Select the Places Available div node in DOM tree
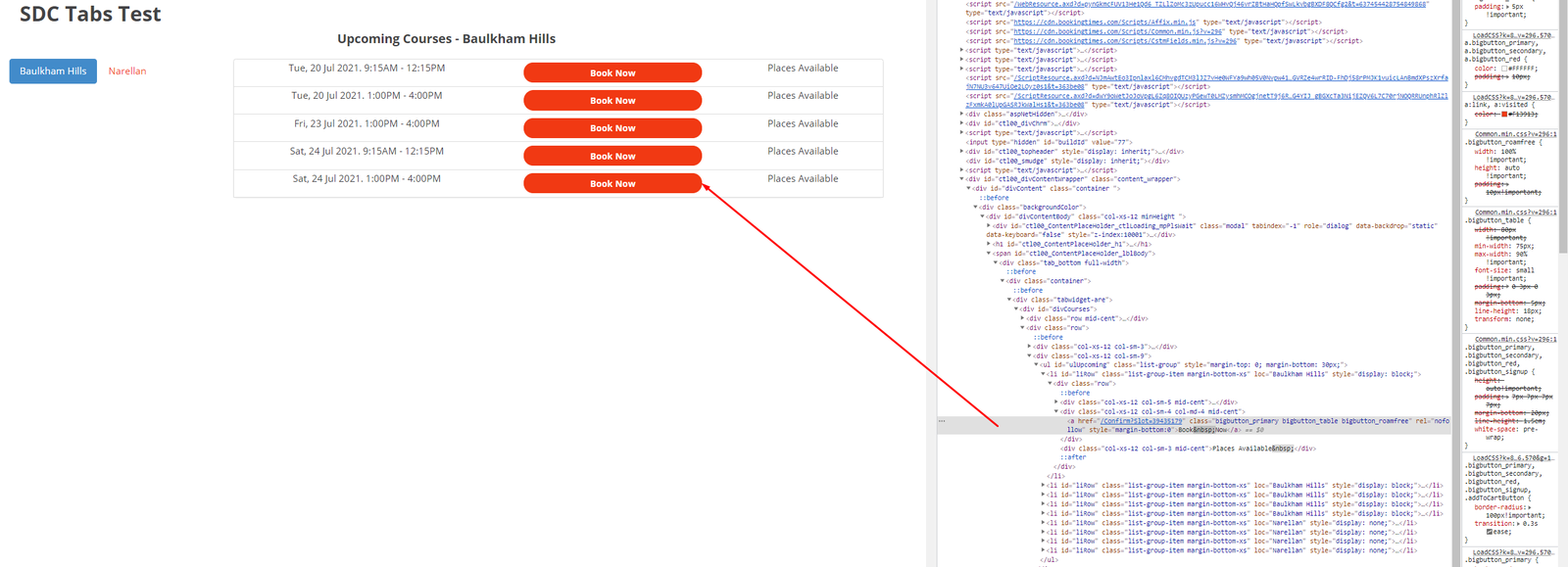The width and height of the screenshot is (1568, 567). (x=1187, y=449)
